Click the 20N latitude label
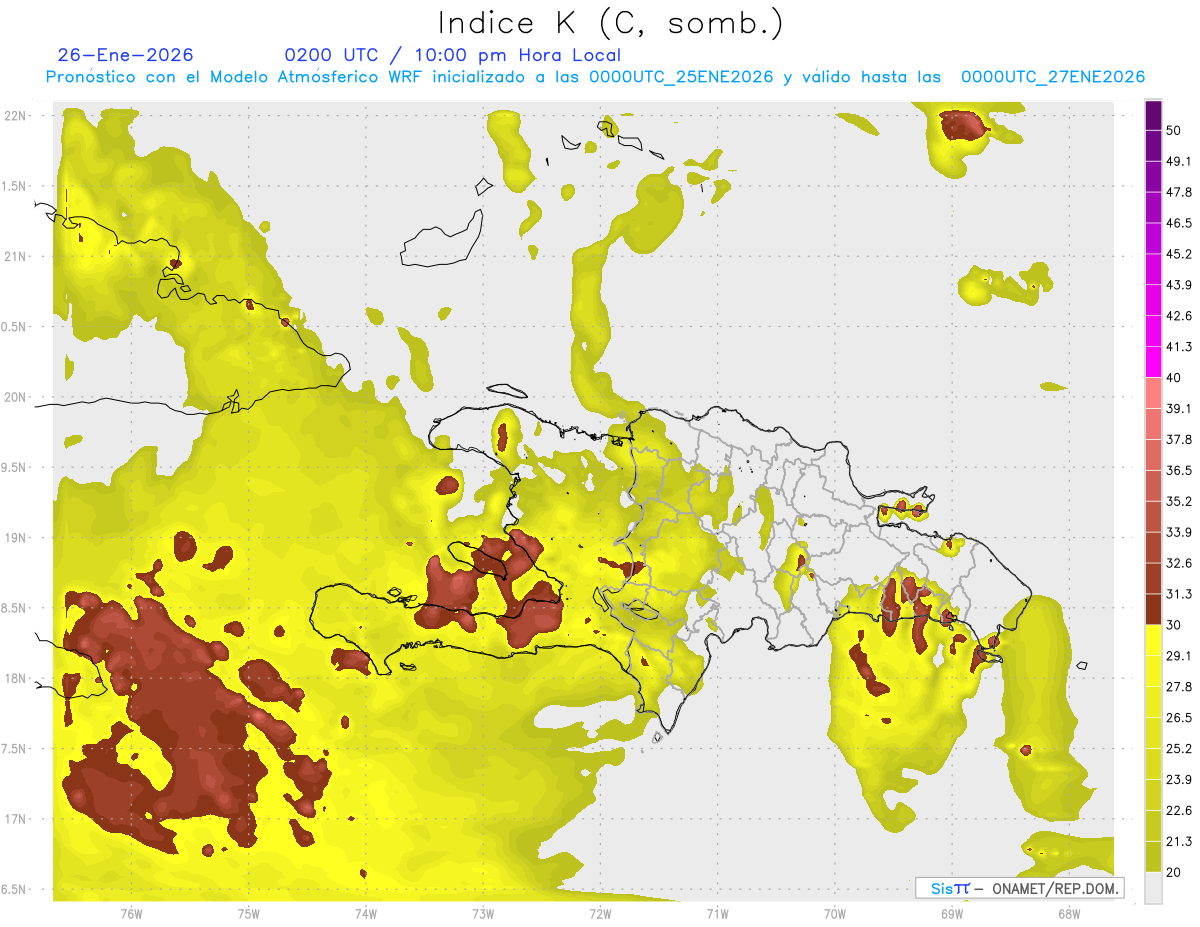The image size is (1200, 927). point(16,397)
